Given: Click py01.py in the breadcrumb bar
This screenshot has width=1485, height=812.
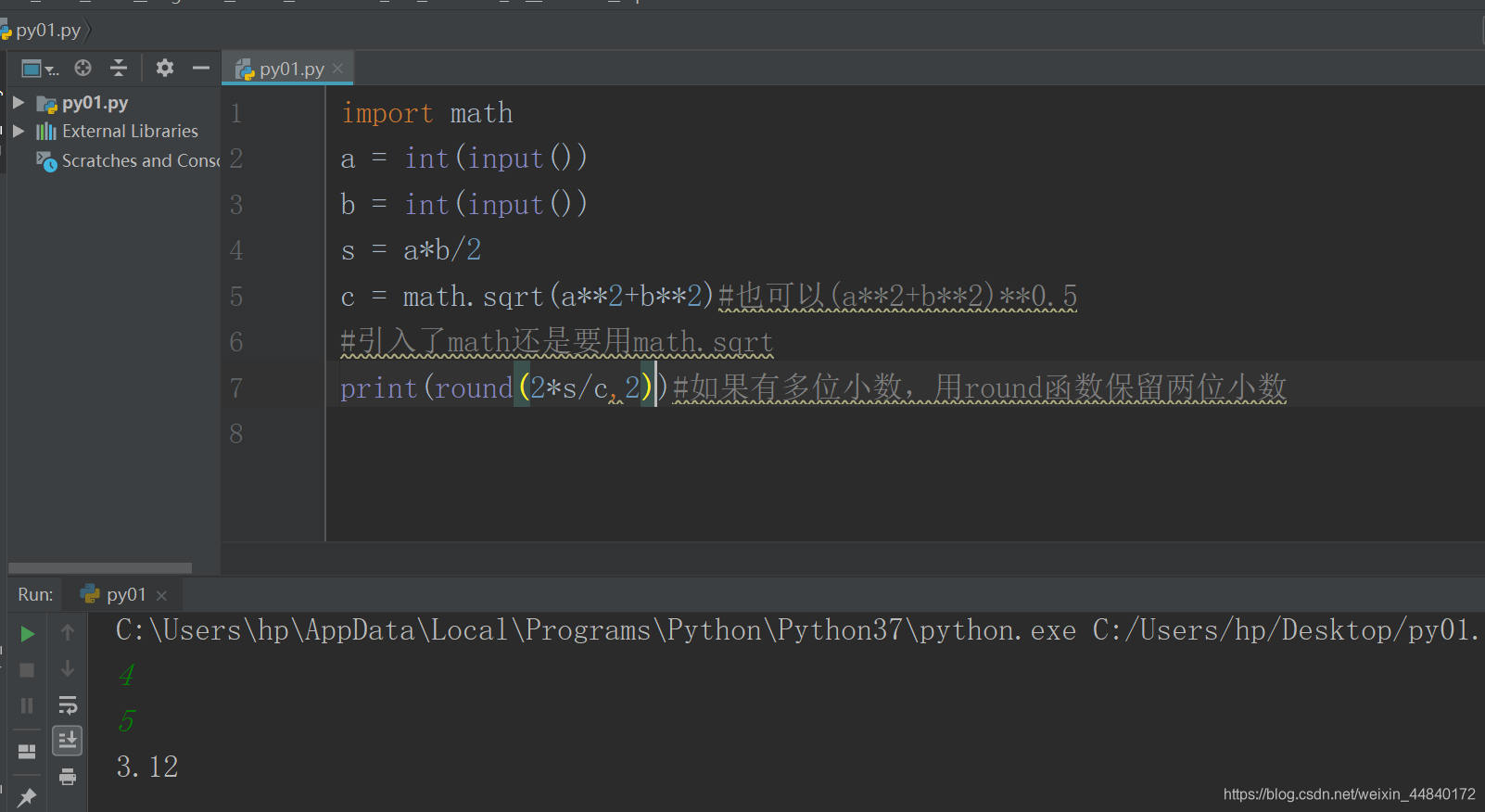Looking at the screenshot, I should click(x=48, y=30).
